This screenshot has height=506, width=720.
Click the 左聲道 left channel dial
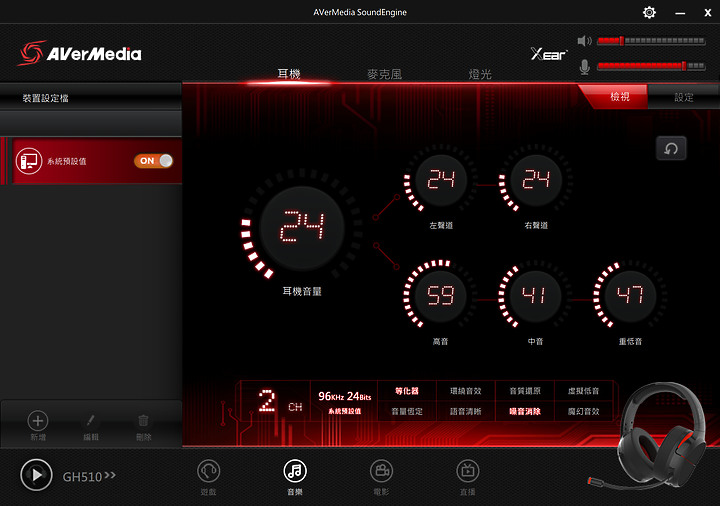point(441,180)
